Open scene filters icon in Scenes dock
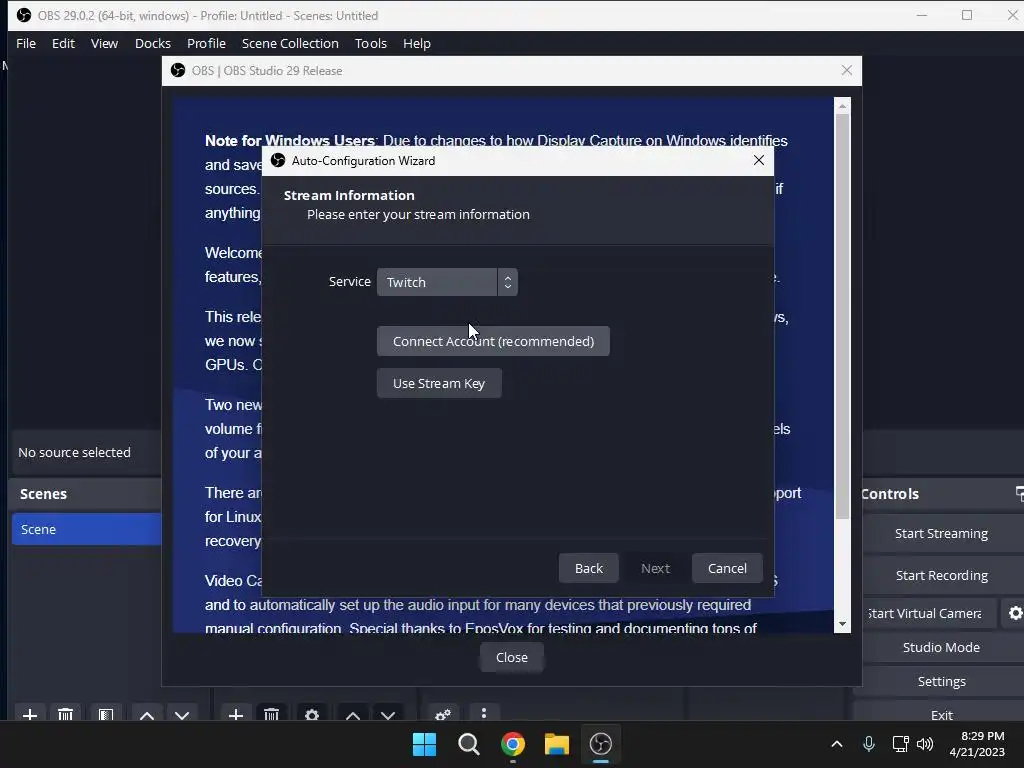The height and width of the screenshot is (768, 1024). click(x=106, y=715)
